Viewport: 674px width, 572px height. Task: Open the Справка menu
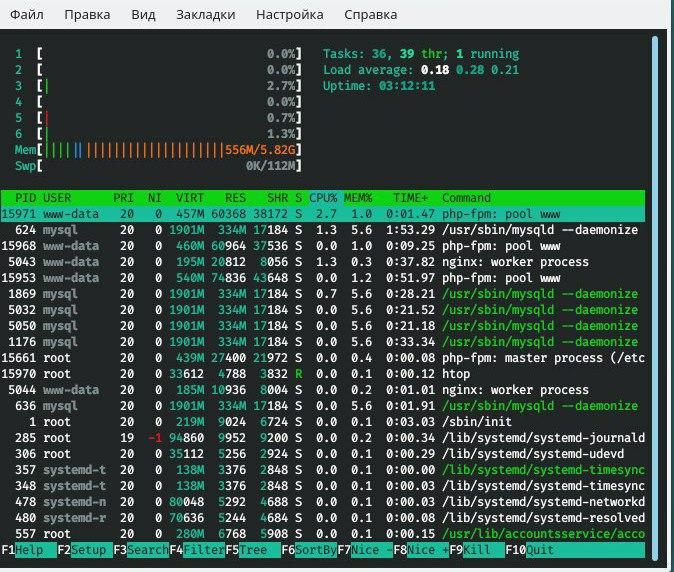(x=371, y=15)
